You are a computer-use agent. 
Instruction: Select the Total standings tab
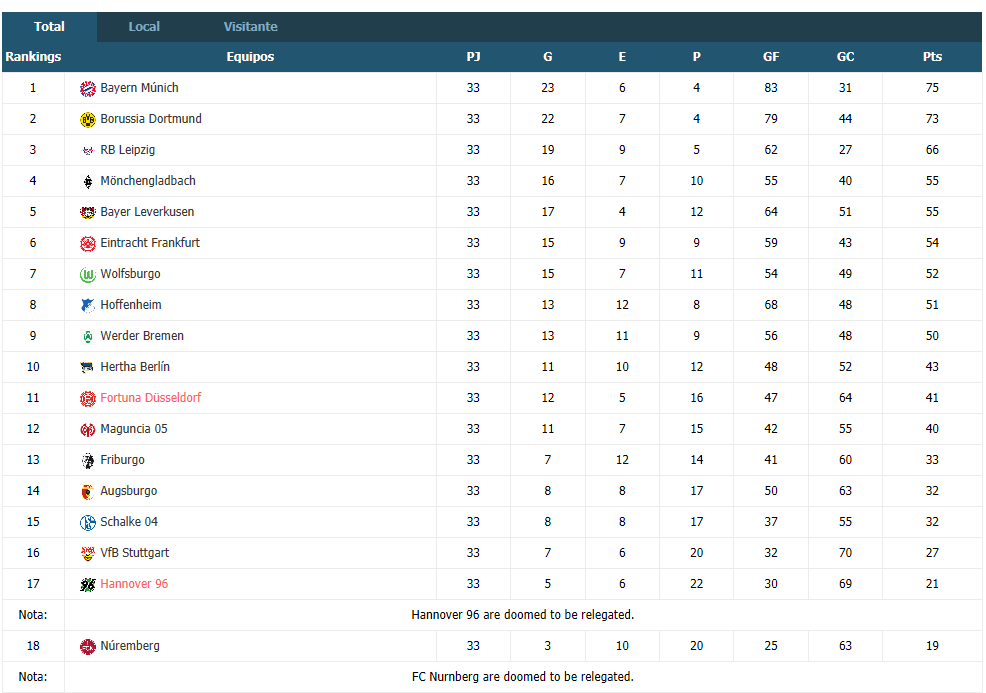[x=49, y=26]
